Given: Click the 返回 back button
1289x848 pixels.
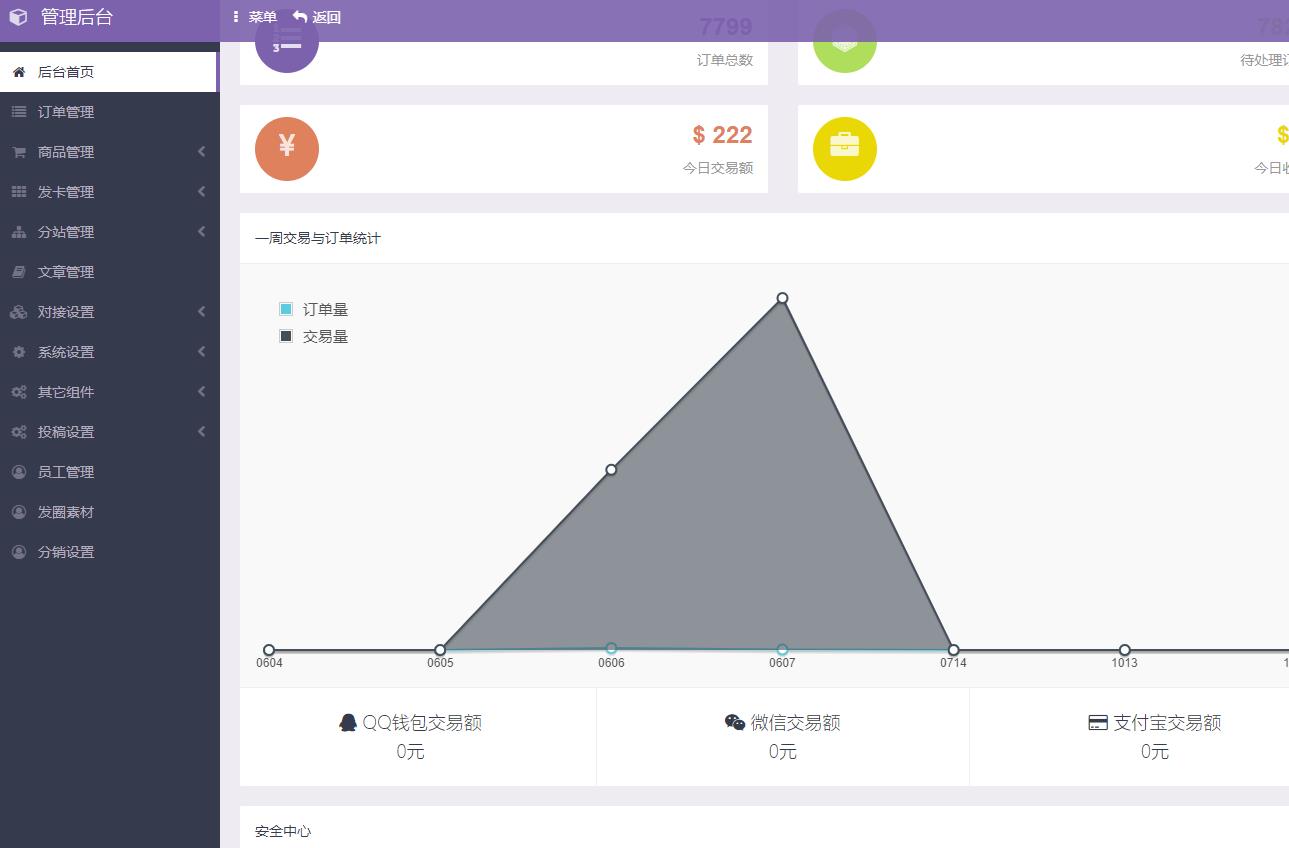Looking at the screenshot, I should [x=317, y=17].
